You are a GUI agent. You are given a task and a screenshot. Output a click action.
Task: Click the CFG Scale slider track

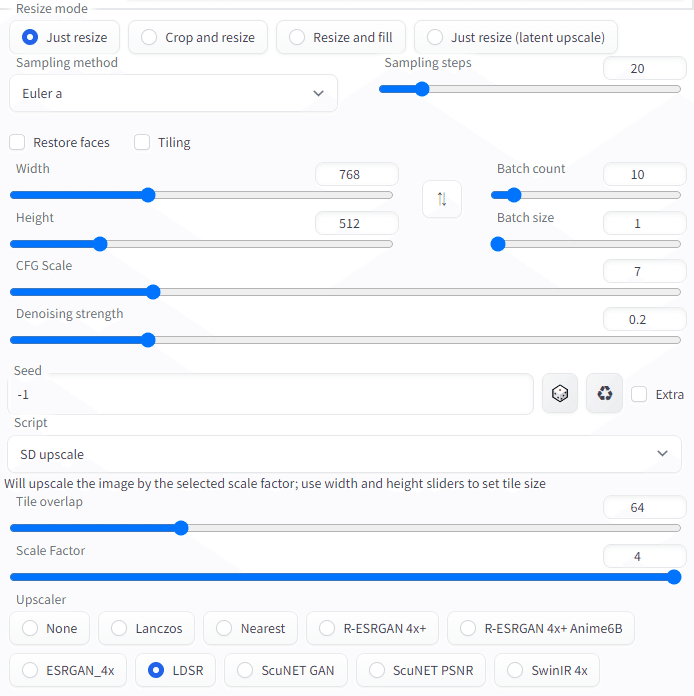coord(400,292)
